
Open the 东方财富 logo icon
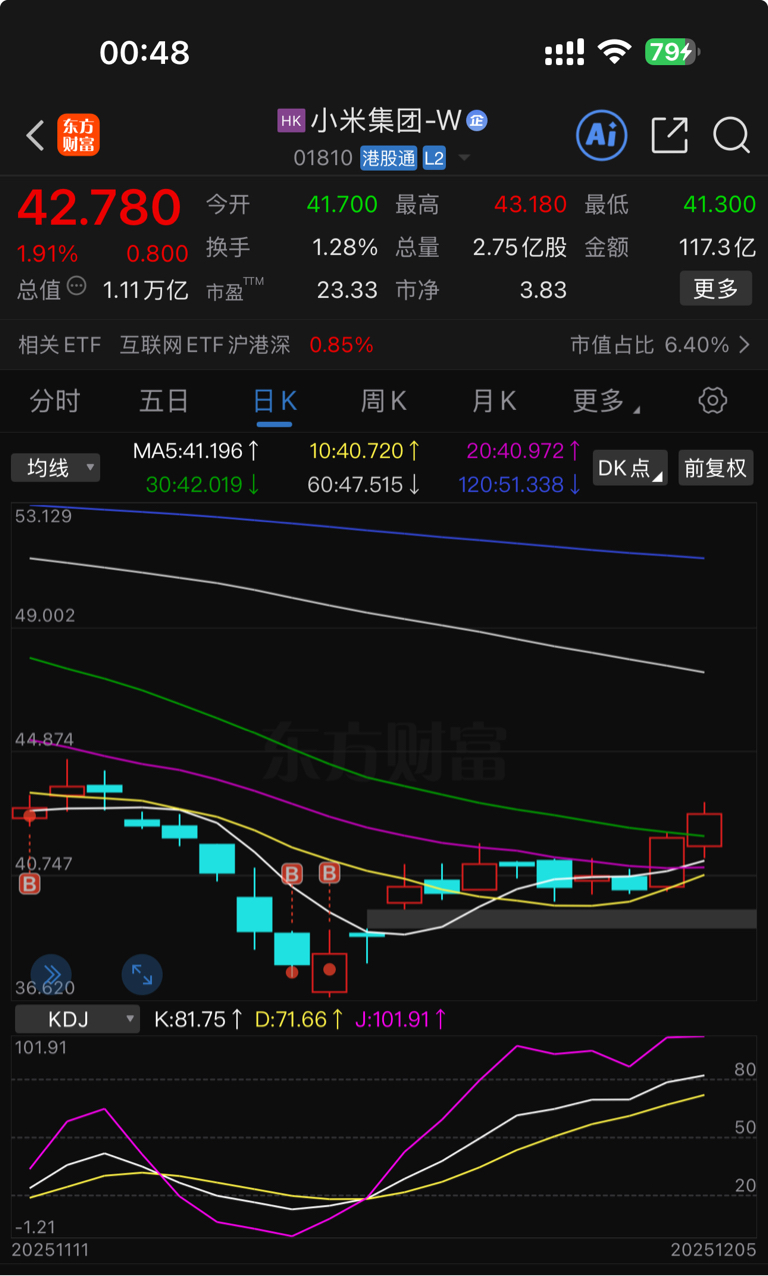[79, 135]
